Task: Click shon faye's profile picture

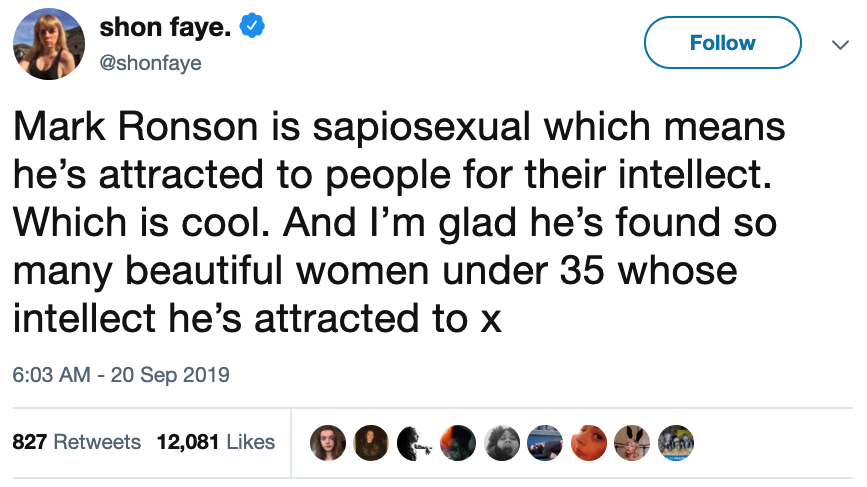Action: pos(48,44)
